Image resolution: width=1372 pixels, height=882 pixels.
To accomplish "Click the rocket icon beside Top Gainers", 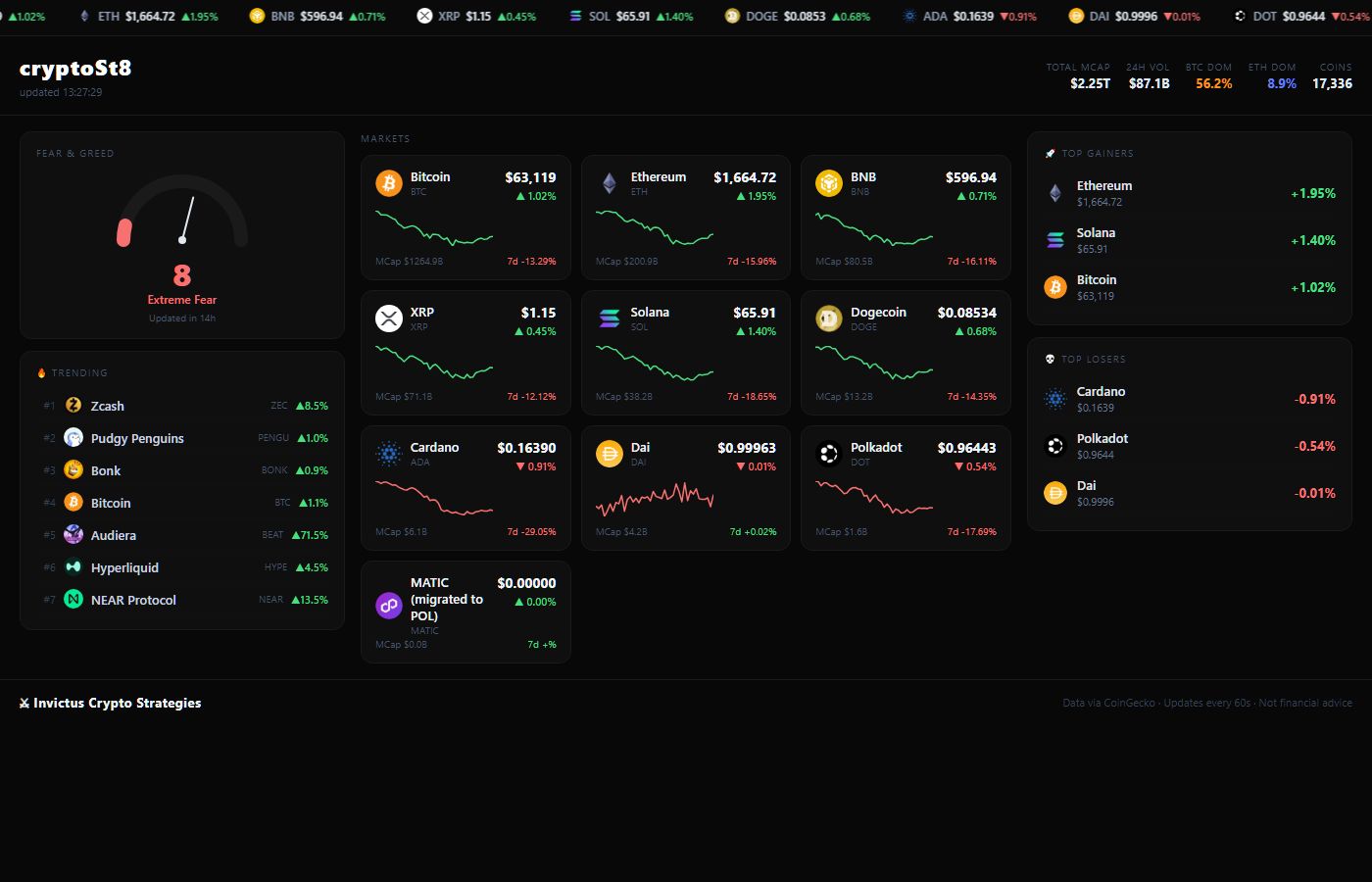I will coord(1051,153).
